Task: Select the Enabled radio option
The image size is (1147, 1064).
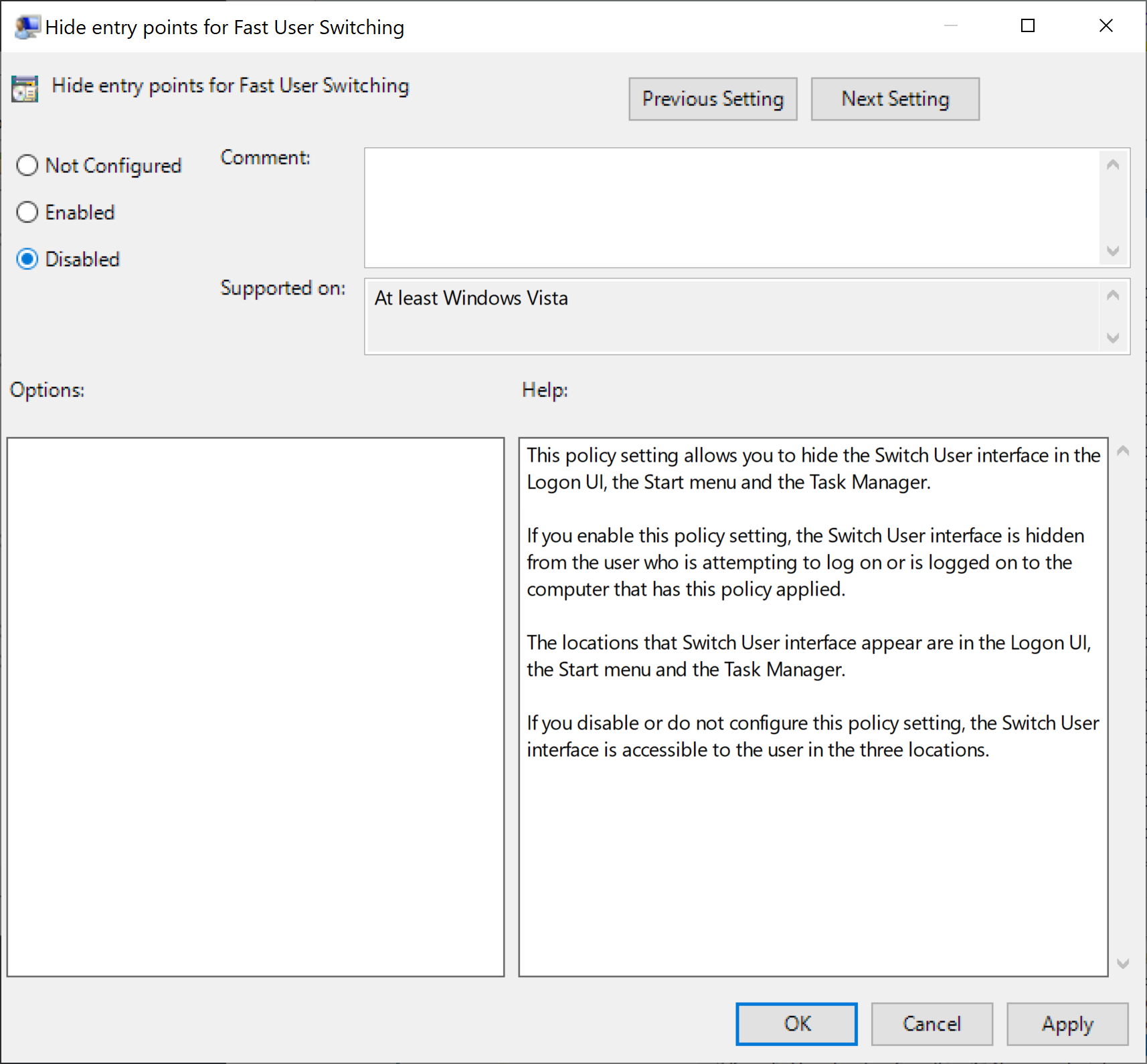Action: point(27,212)
